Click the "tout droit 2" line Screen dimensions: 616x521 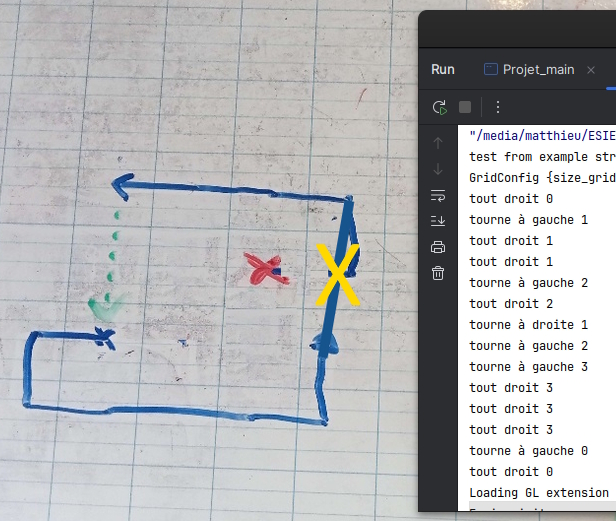coord(511,304)
